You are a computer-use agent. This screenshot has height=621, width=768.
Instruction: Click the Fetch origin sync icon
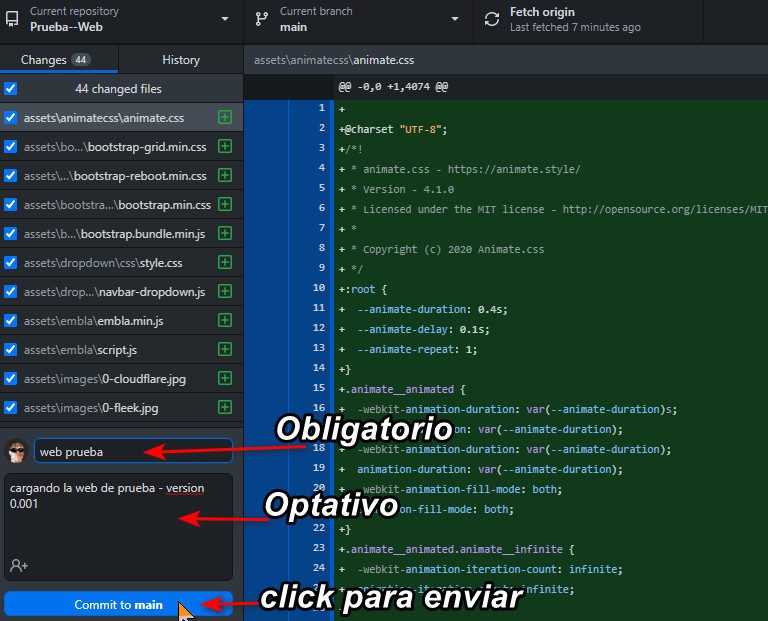[x=492, y=19]
